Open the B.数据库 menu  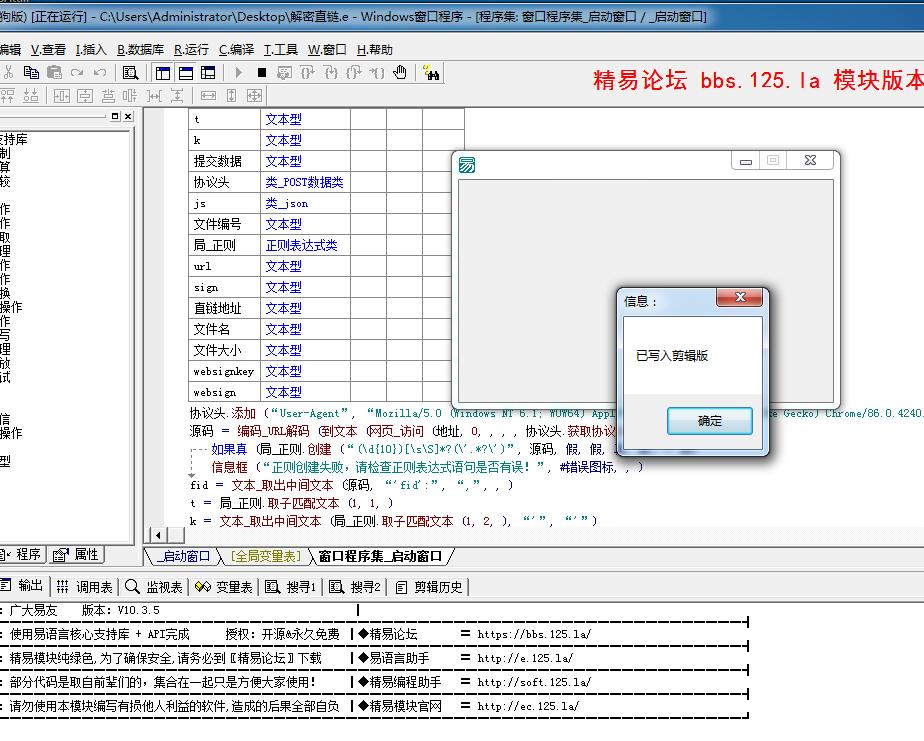tap(140, 50)
